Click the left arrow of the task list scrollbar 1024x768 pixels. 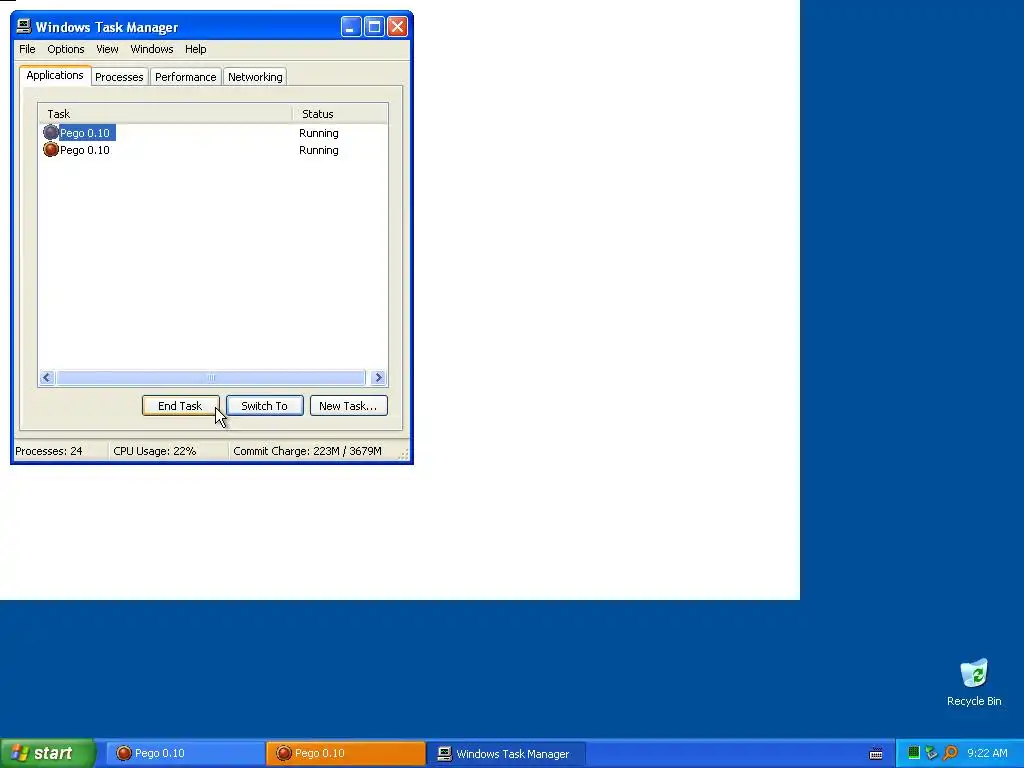[x=47, y=377]
